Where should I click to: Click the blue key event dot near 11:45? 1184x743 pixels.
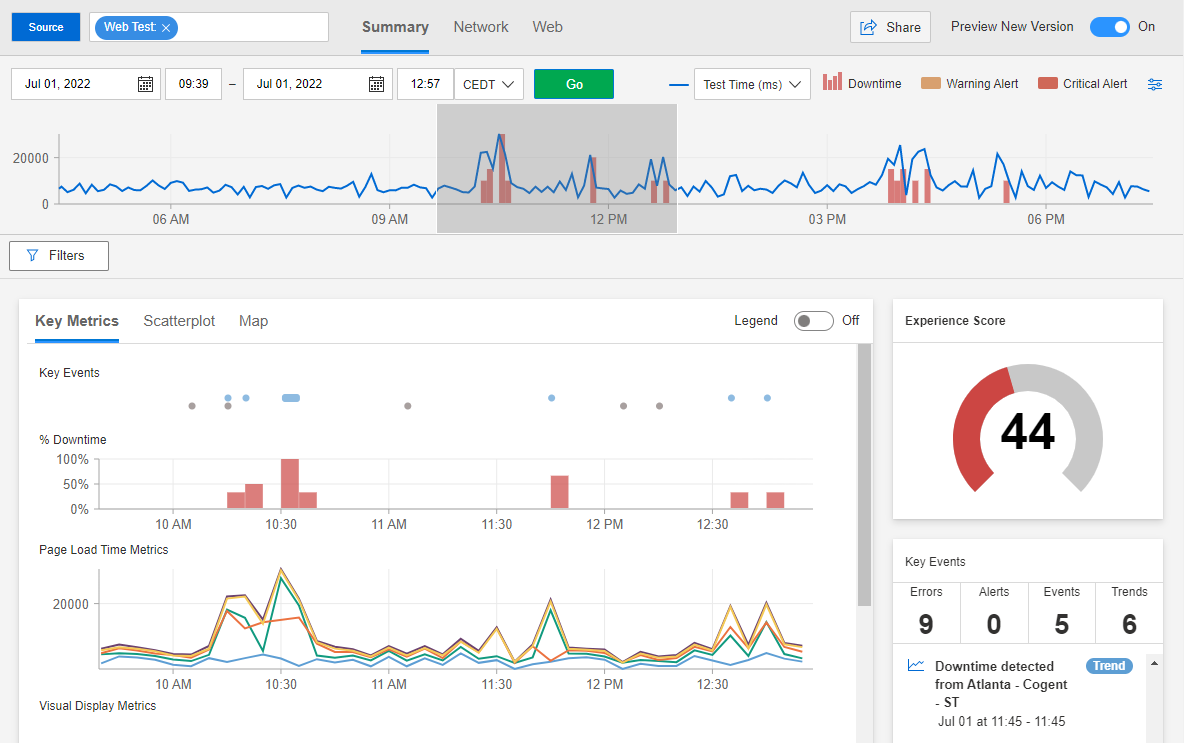pyautogui.click(x=552, y=398)
